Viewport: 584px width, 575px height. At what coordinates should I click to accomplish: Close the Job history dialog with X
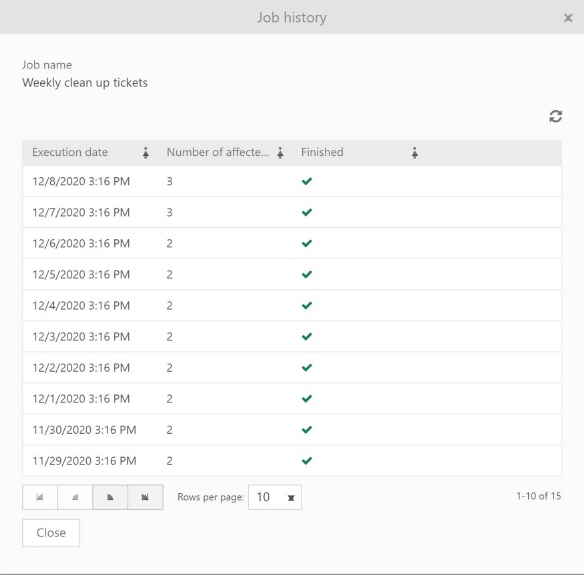(x=568, y=18)
